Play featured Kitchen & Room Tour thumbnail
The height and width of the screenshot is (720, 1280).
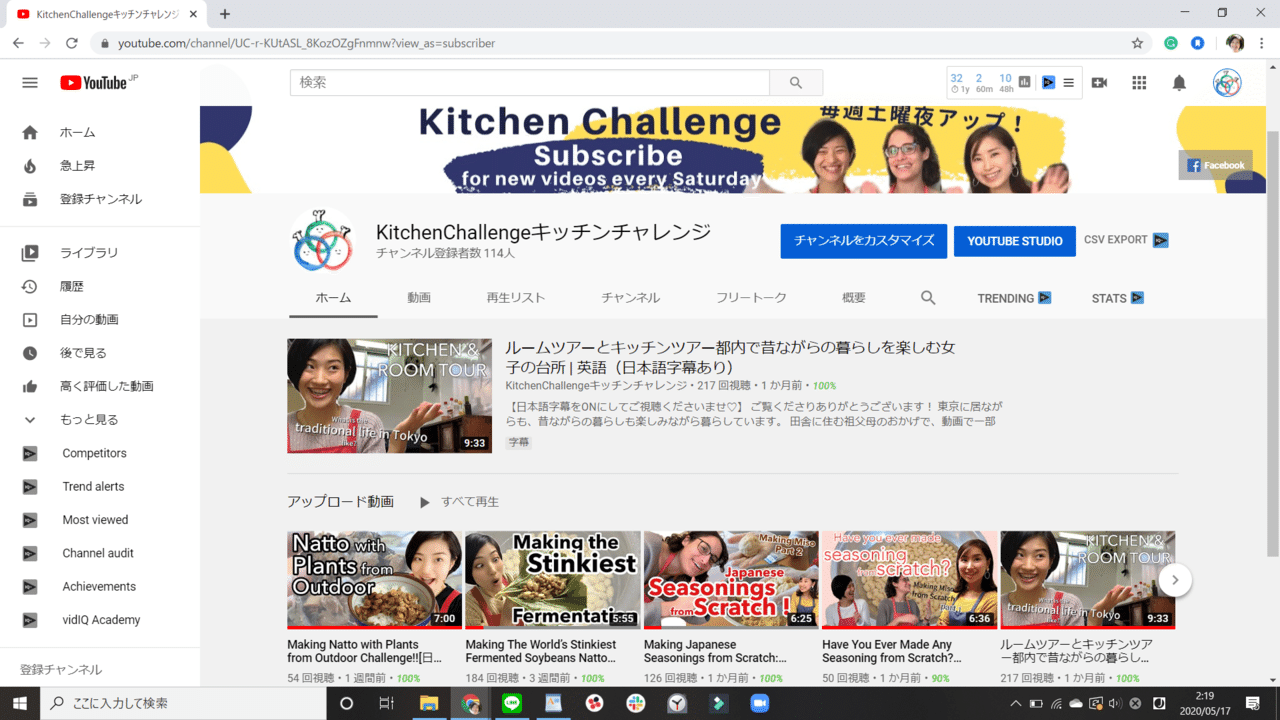click(x=390, y=396)
